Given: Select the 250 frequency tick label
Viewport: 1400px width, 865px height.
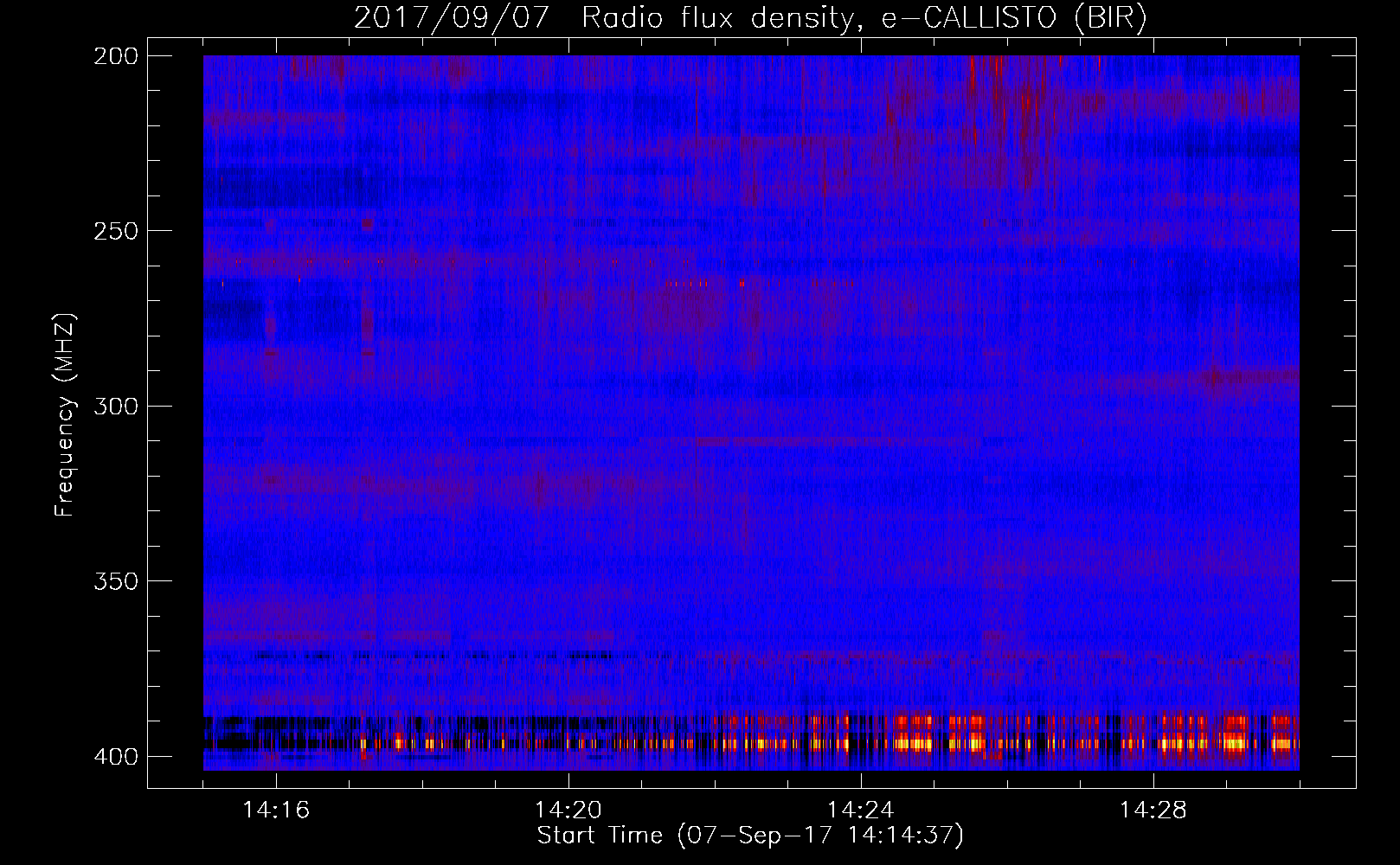Looking at the screenshot, I should pos(116,231).
